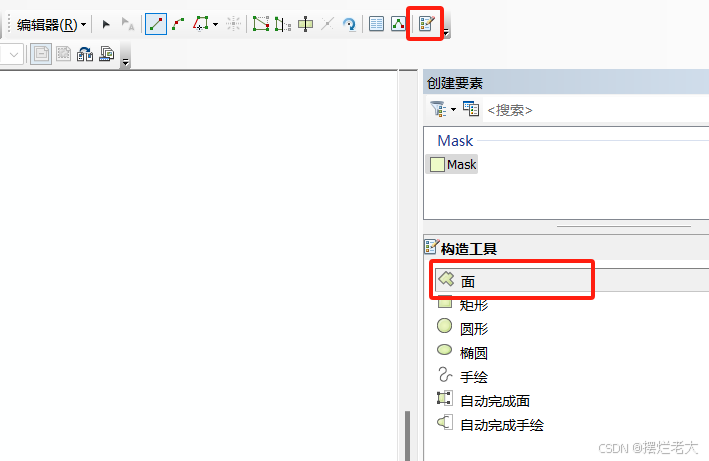
Task: Open the Create Features window icon
Action: pyautogui.click(x=426, y=24)
